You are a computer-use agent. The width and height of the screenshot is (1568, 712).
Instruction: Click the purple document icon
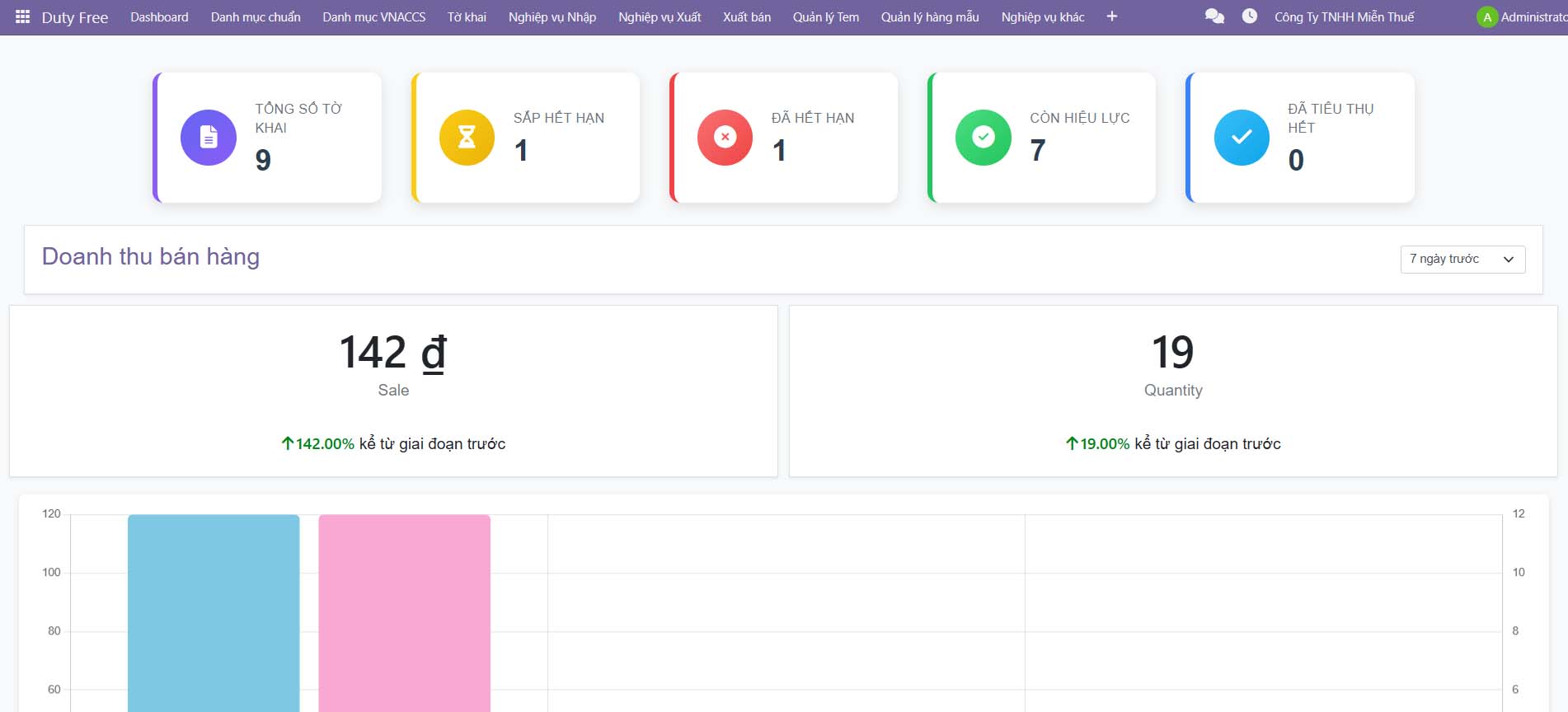[x=209, y=138]
